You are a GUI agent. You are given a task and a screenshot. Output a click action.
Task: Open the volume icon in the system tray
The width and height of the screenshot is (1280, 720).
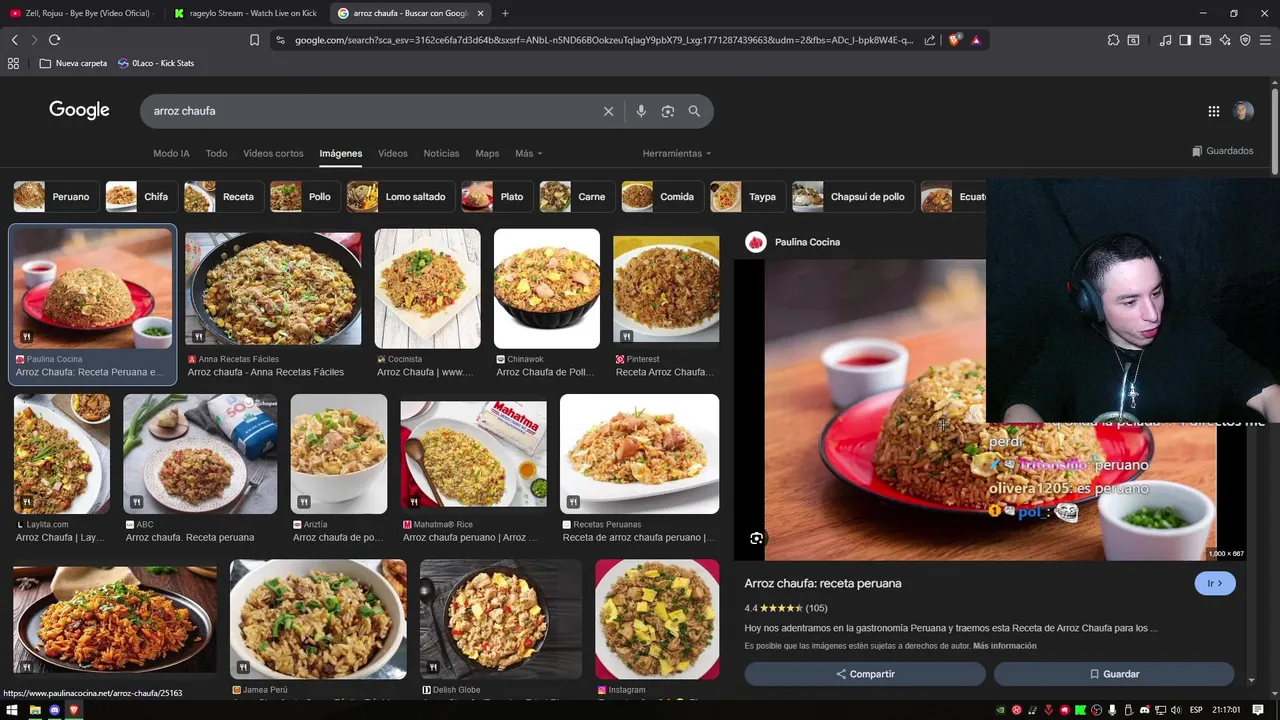[1176, 710]
